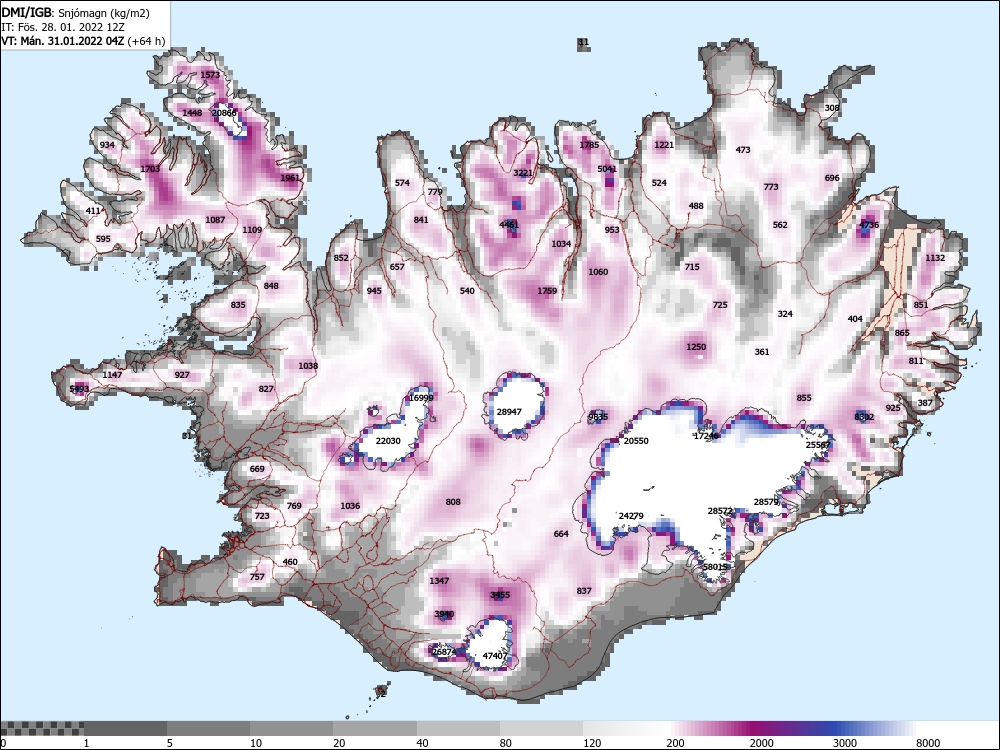This screenshot has height=750, width=1000.
Task: Click the blue legend gradient between 3000 and 8000
Action: tap(874, 728)
